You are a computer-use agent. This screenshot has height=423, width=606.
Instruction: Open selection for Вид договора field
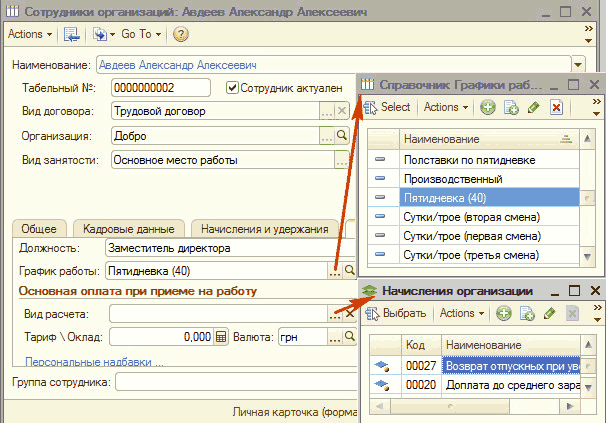coord(327,111)
